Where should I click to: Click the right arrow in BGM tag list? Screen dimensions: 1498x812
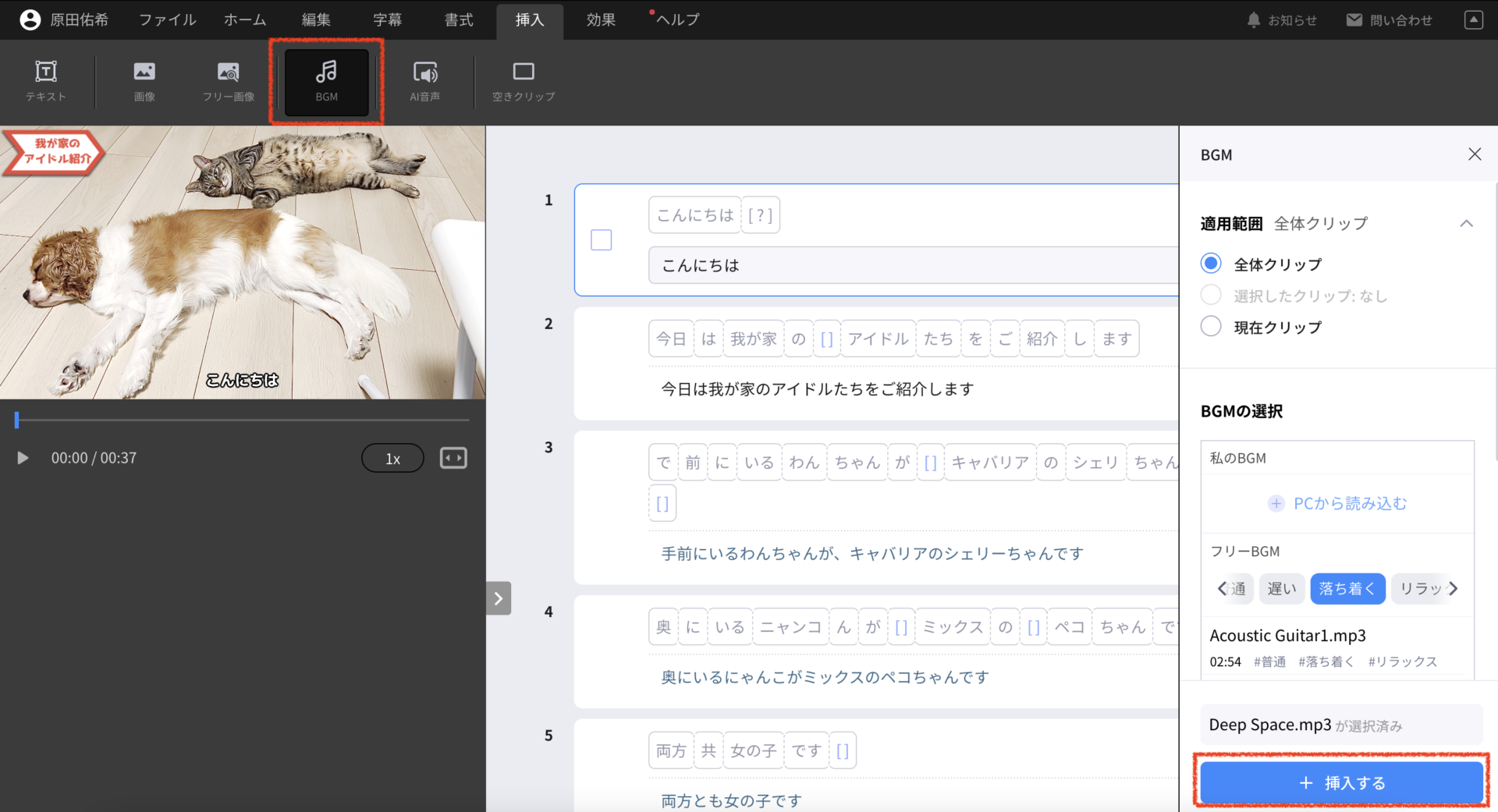1454,589
